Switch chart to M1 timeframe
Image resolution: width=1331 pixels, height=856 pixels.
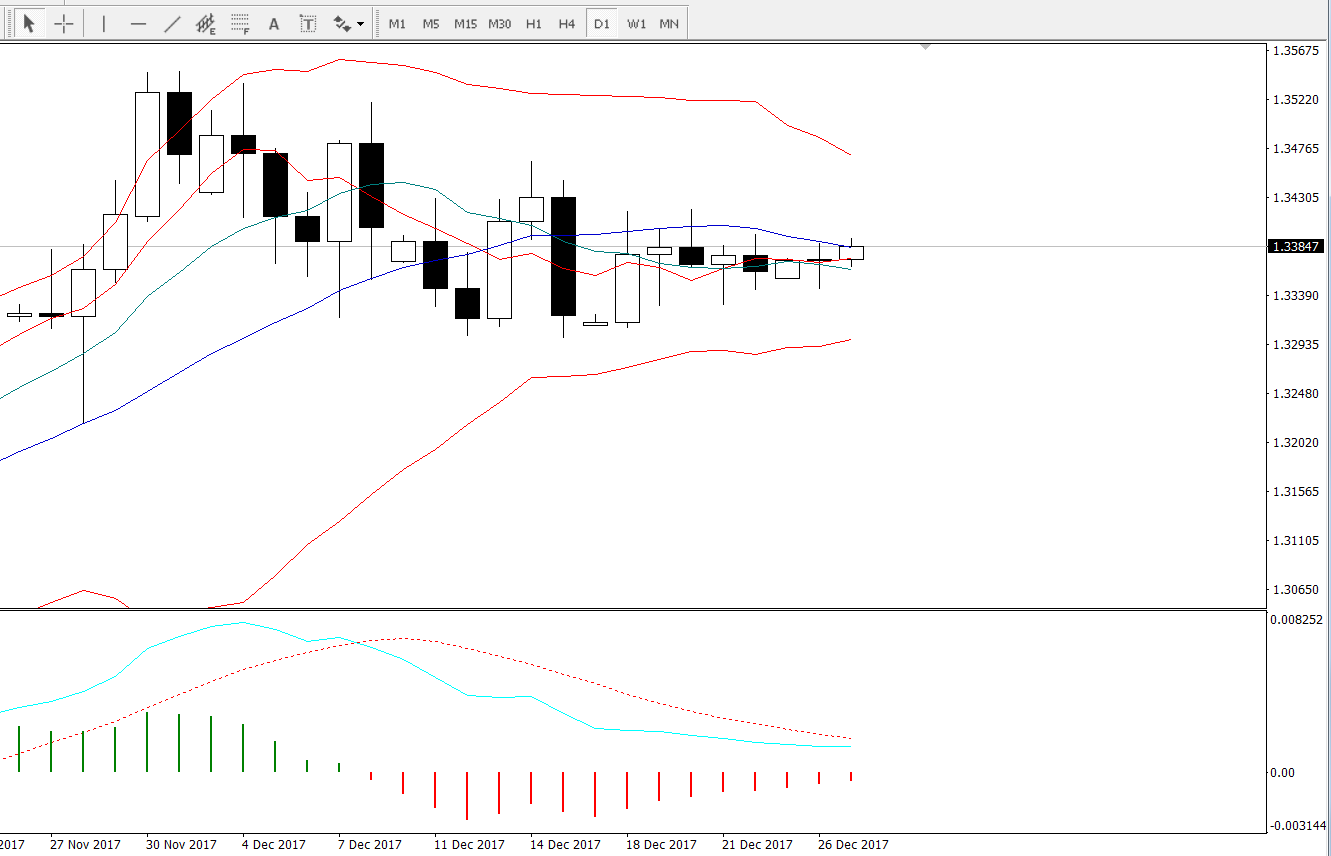(x=397, y=24)
